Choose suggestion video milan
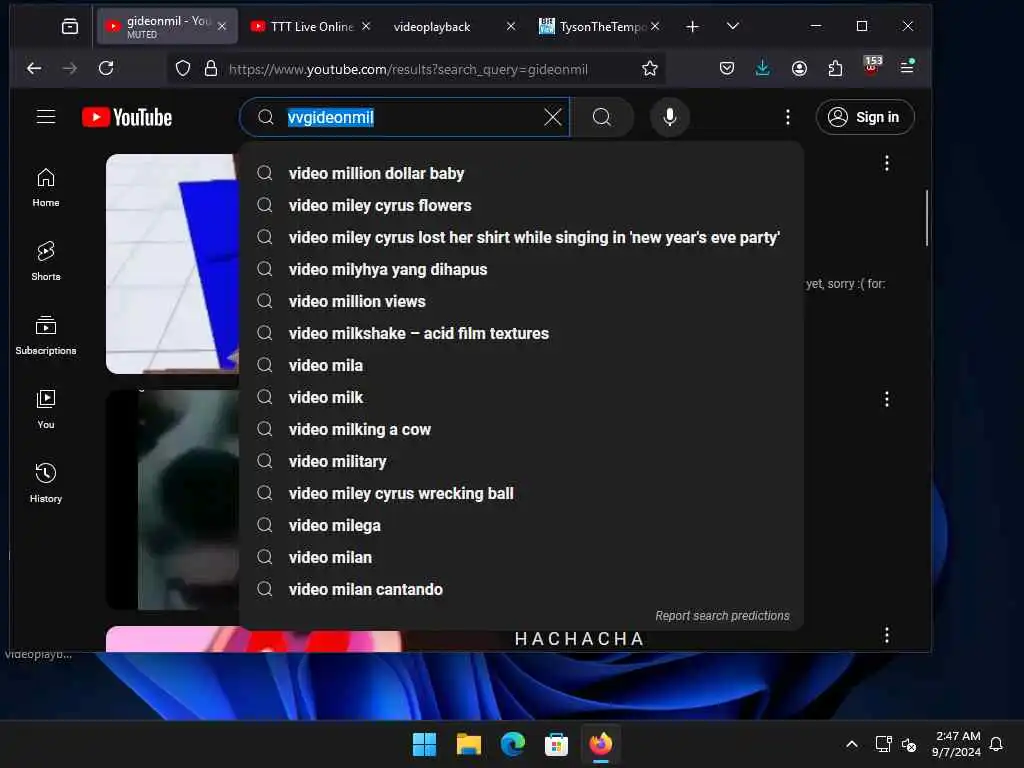The height and width of the screenshot is (768, 1024). [x=521, y=557]
